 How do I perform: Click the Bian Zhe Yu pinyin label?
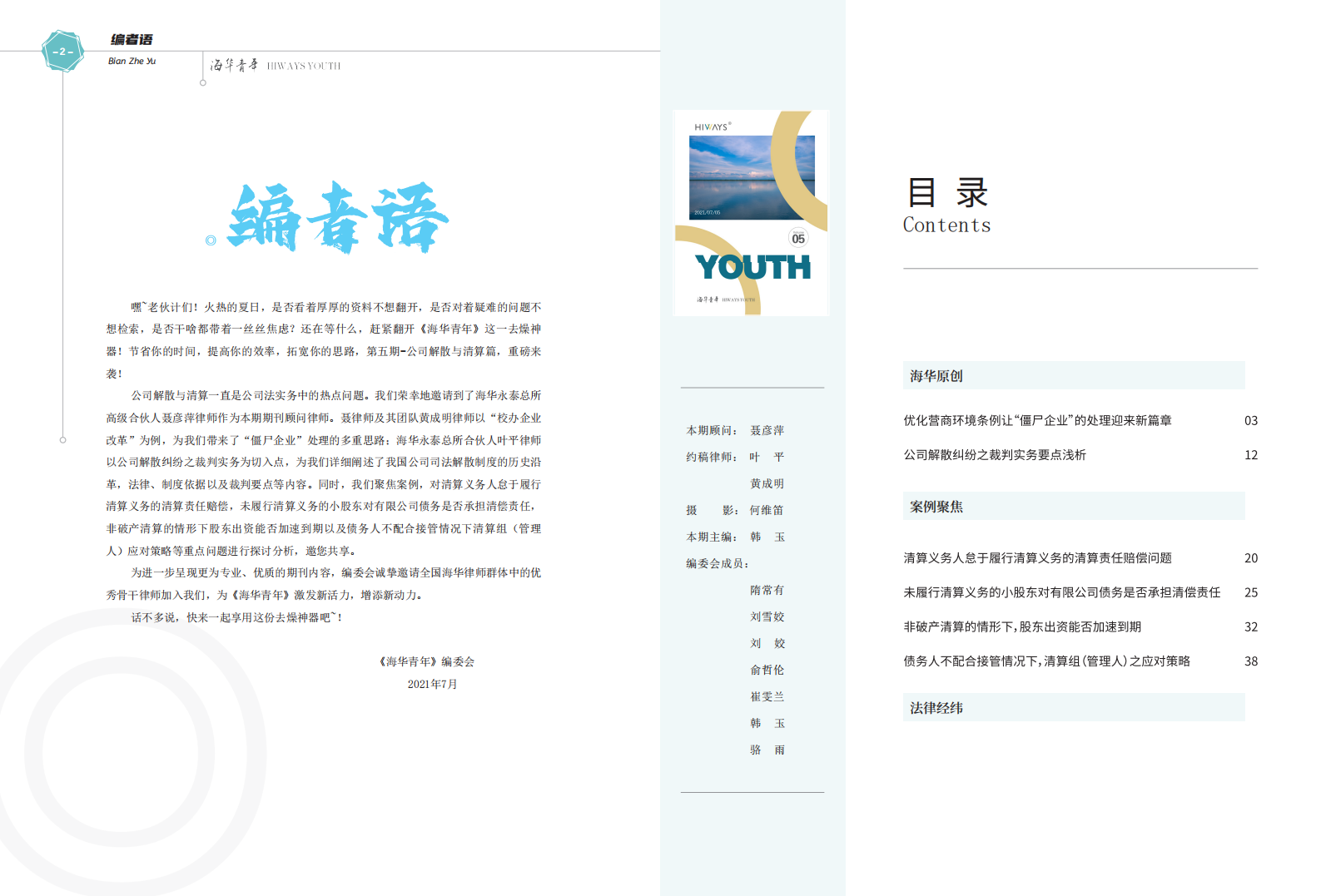(132, 61)
